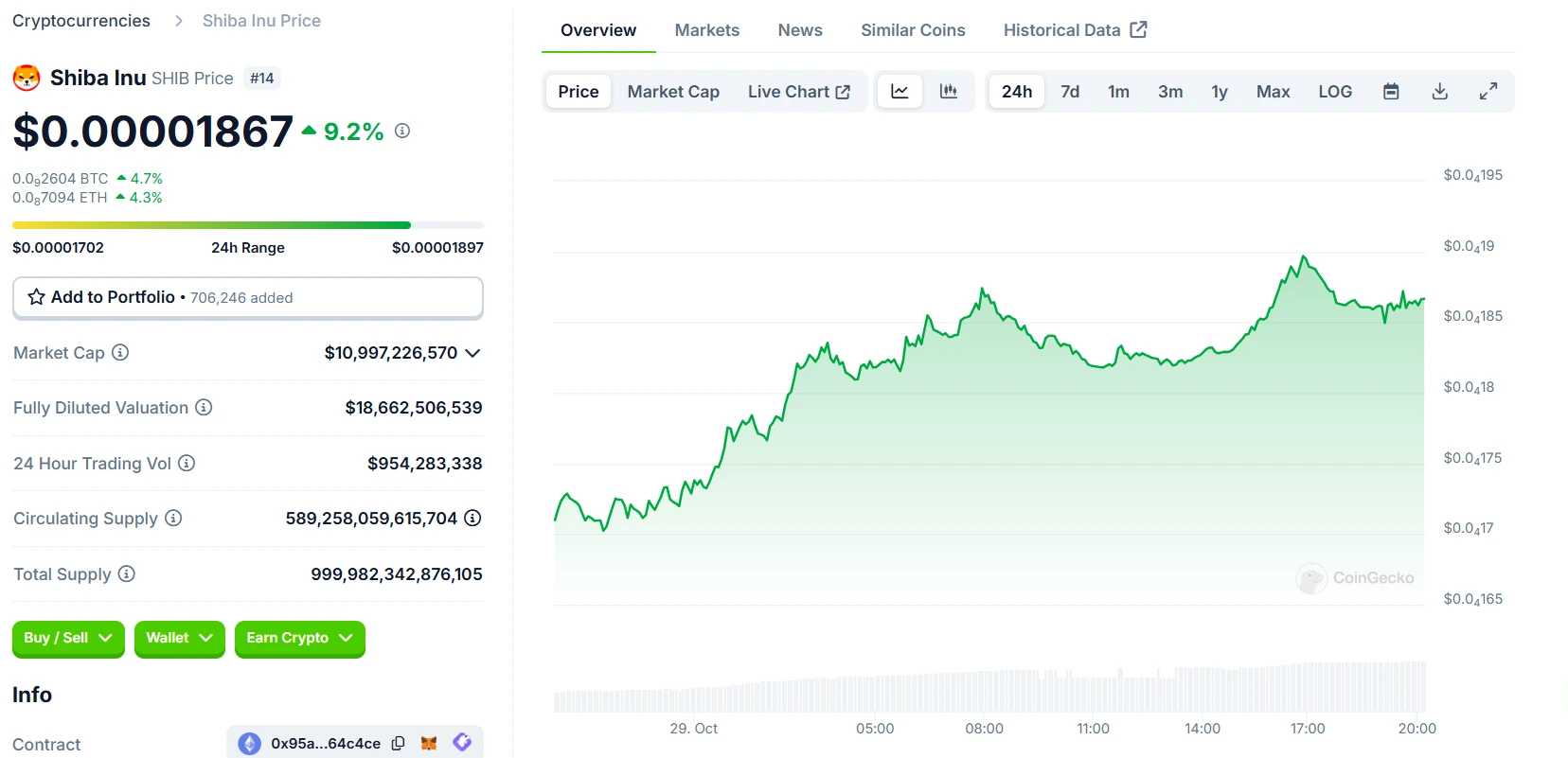Show Fully Diluted Valuation info icon

coord(204,407)
